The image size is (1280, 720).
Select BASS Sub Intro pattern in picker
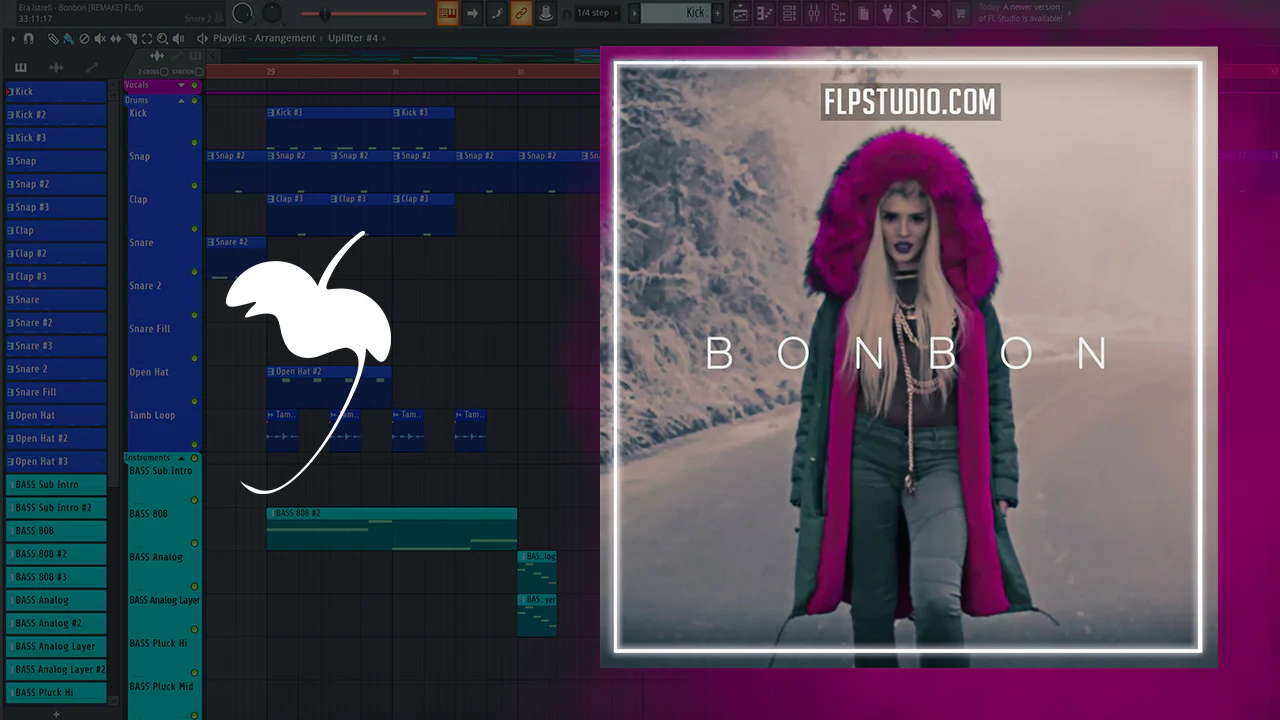pyautogui.click(x=56, y=484)
